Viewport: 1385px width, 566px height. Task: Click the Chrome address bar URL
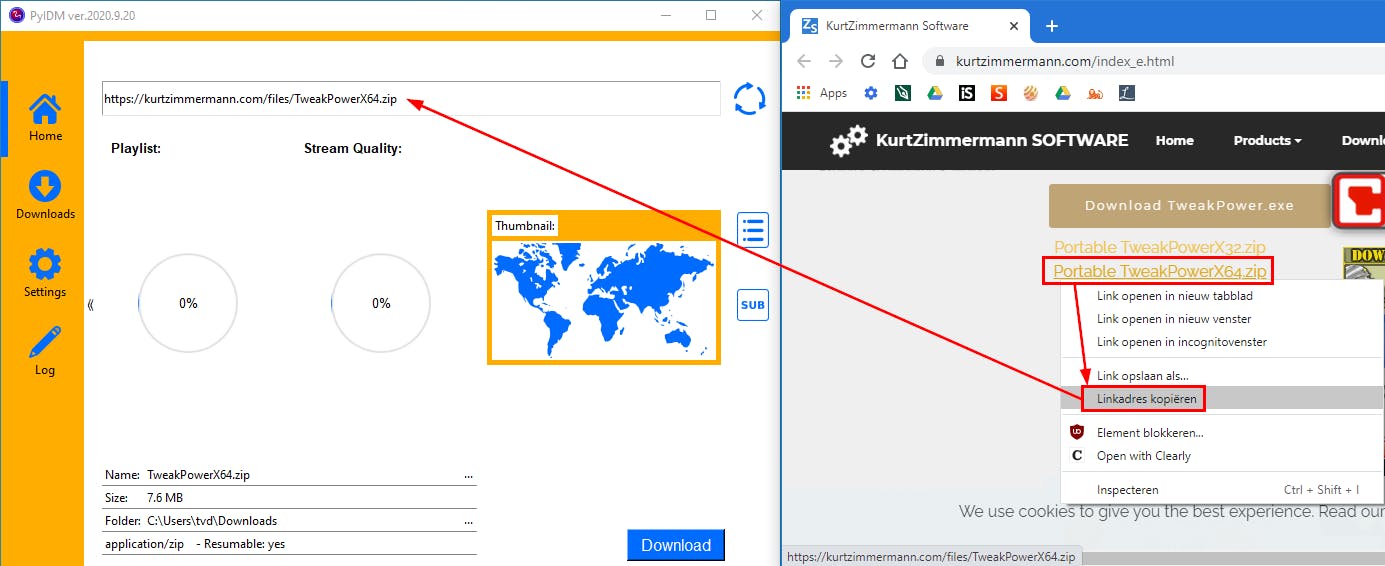click(x=1065, y=61)
